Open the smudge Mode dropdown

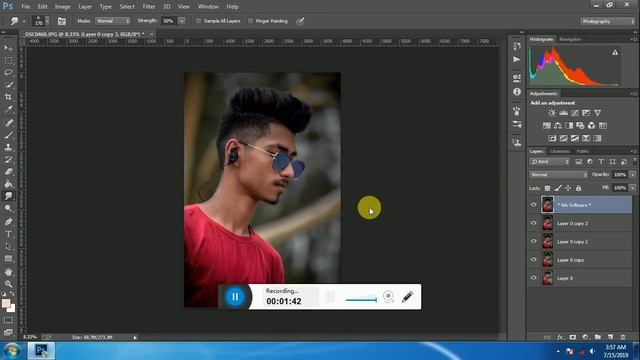[x=113, y=21]
